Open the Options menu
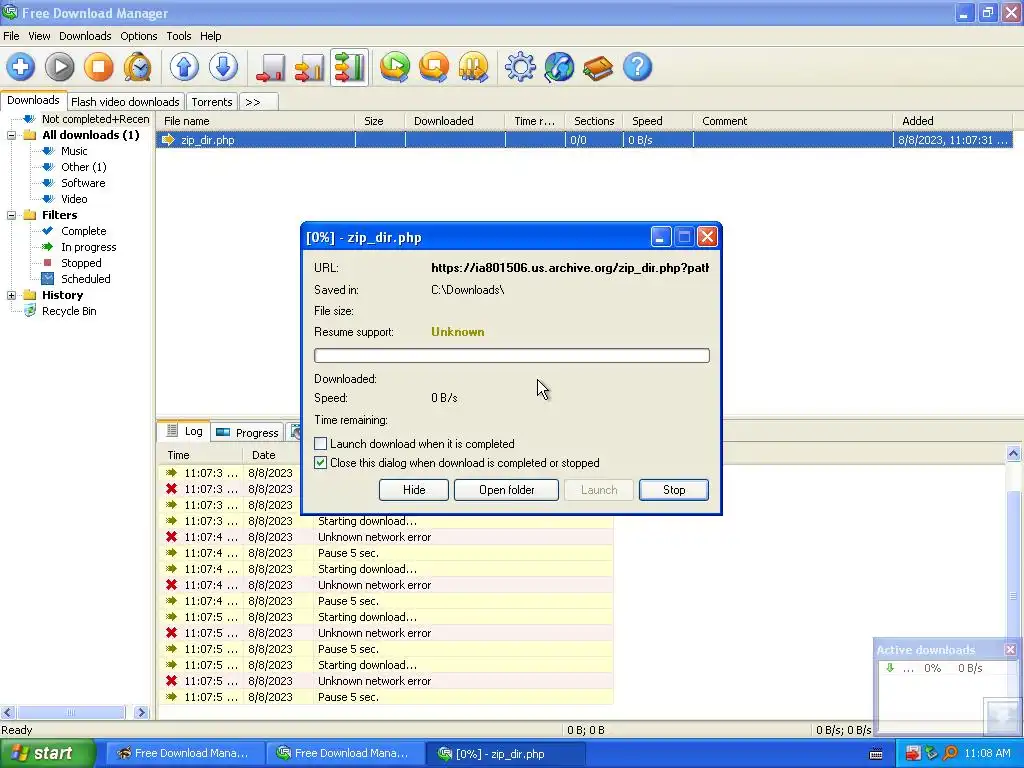This screenshot has width=1024, height=768. coord(138,36)
